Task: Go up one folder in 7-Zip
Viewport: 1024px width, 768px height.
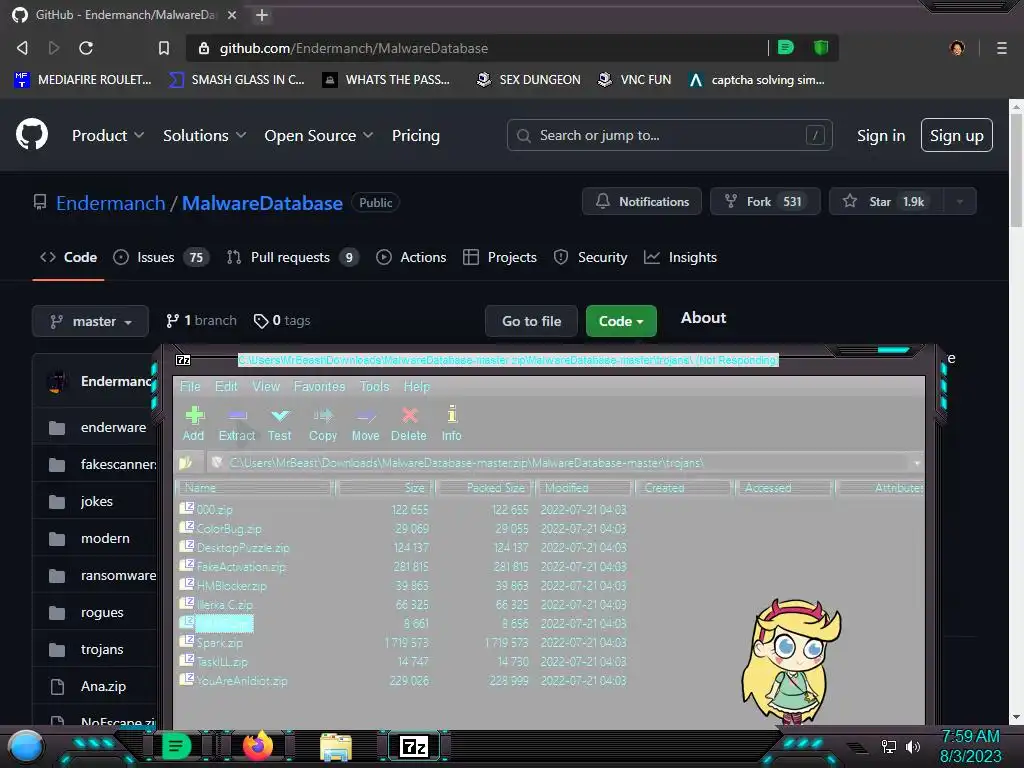Action: coord(186,463)
